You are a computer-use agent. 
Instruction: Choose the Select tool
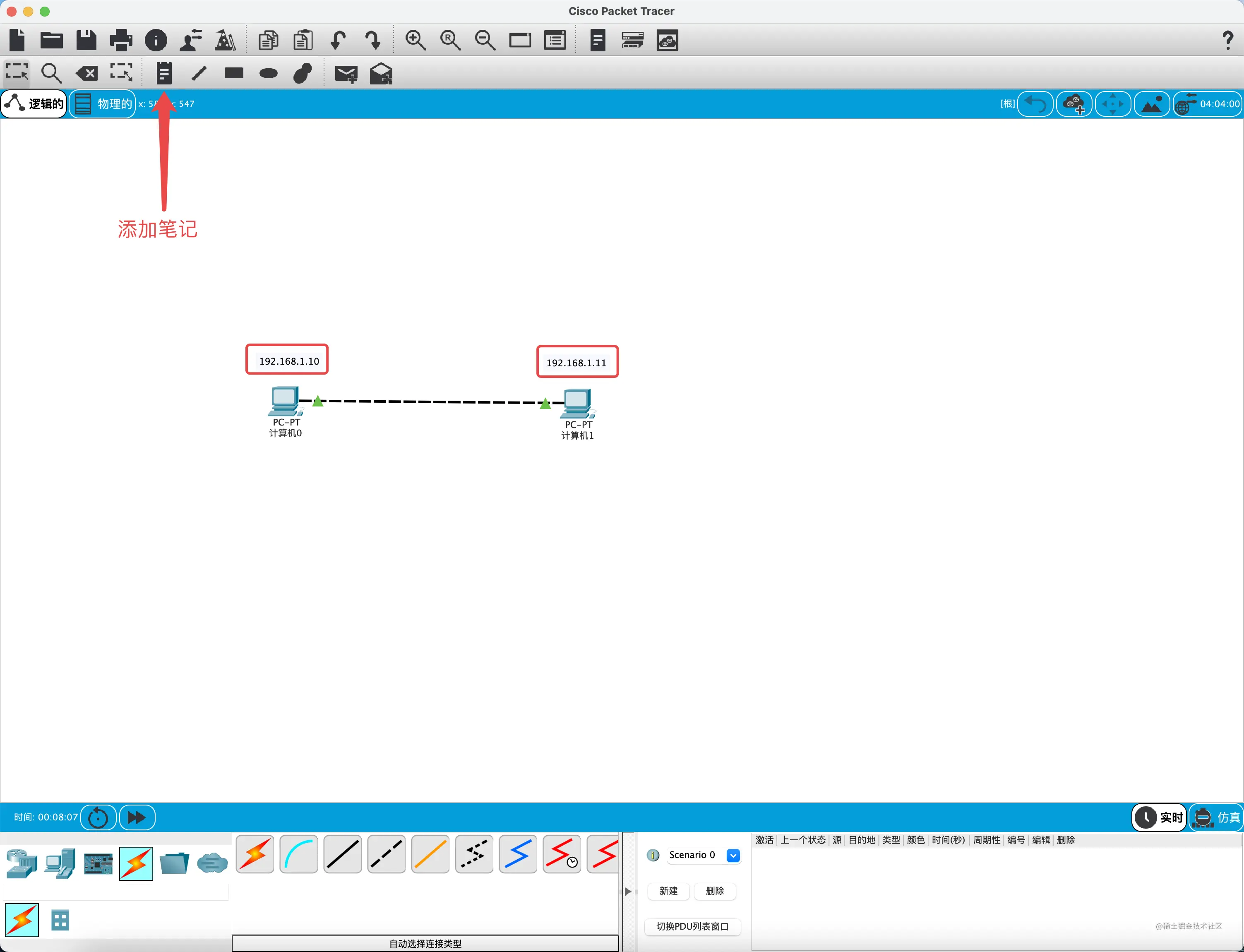(17, 72)
